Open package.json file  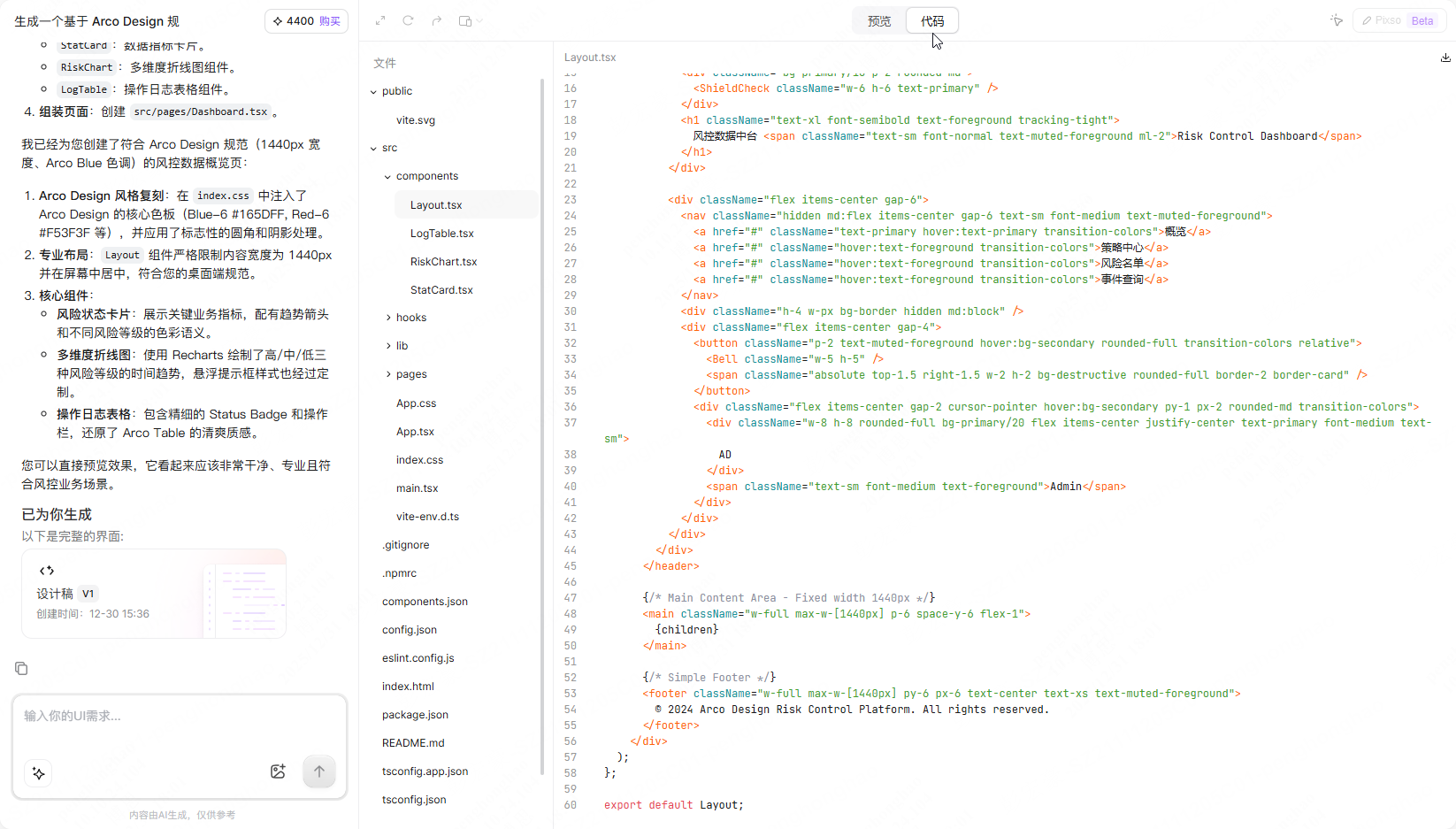(x=415, y=715)
